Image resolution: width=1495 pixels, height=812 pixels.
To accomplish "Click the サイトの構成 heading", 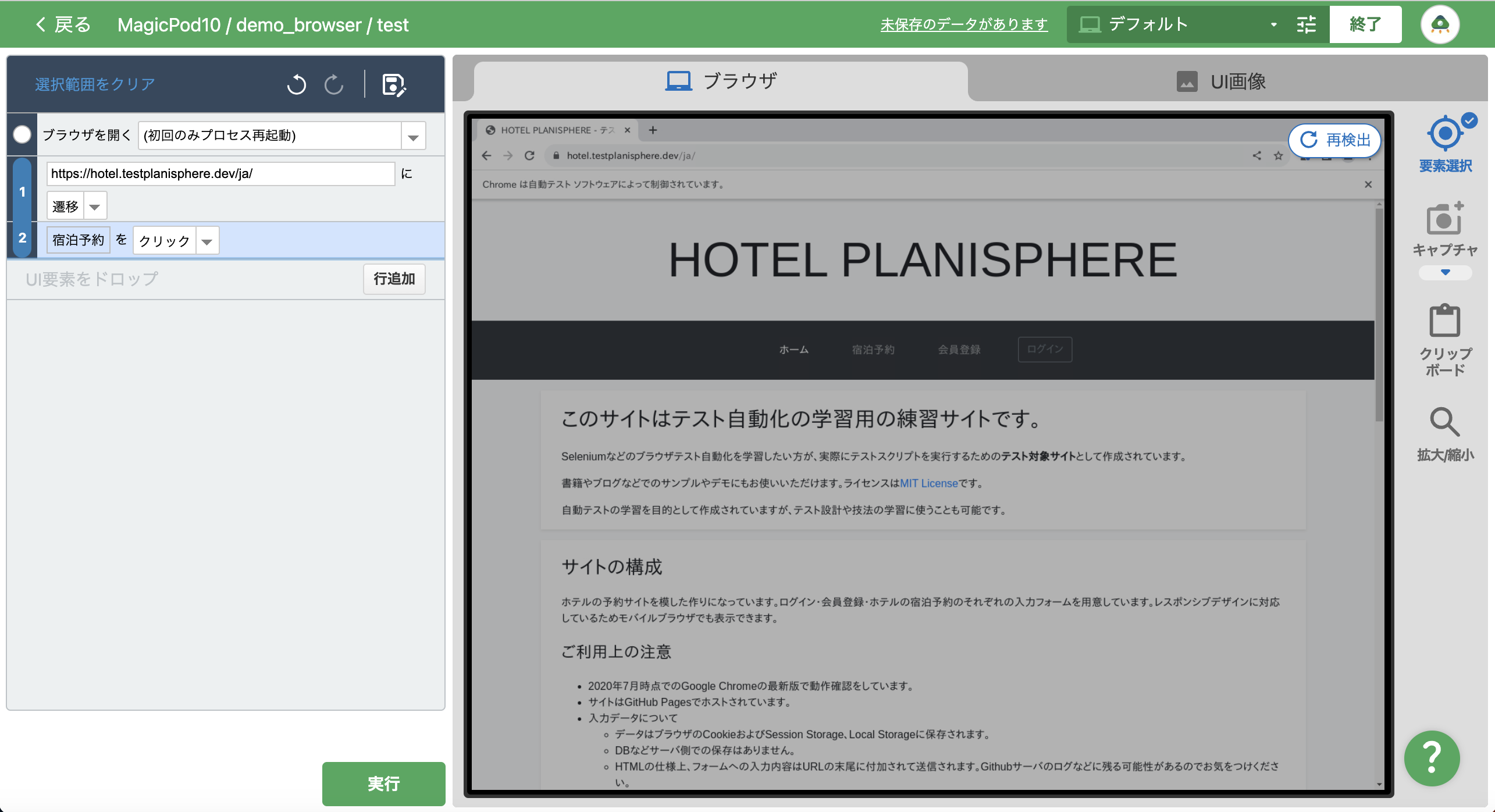I will [612, 567].
